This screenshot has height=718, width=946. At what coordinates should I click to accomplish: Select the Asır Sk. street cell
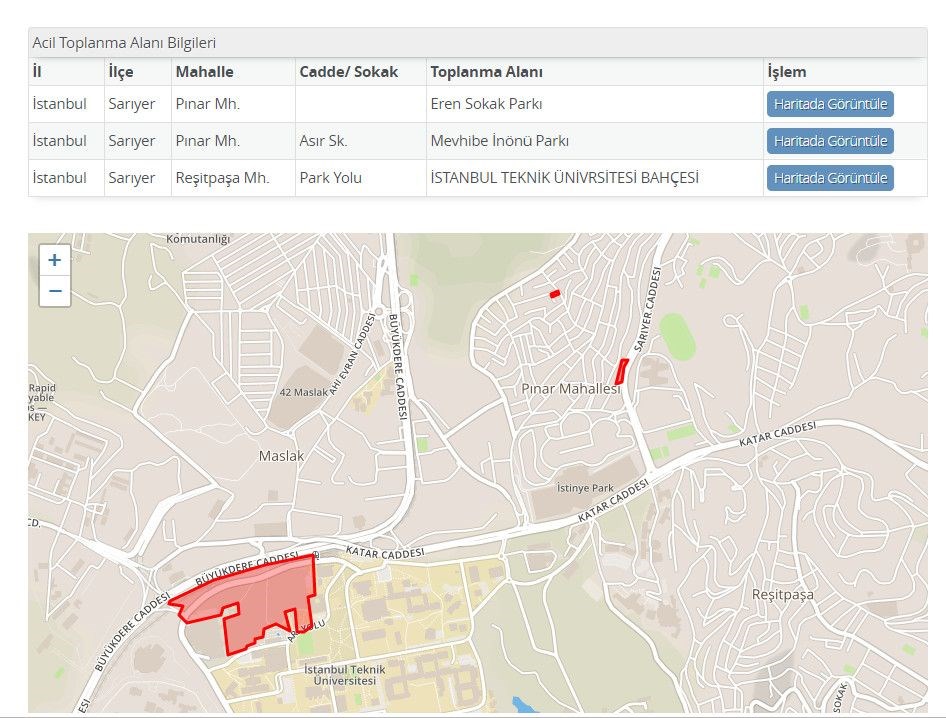pos(324,141)
